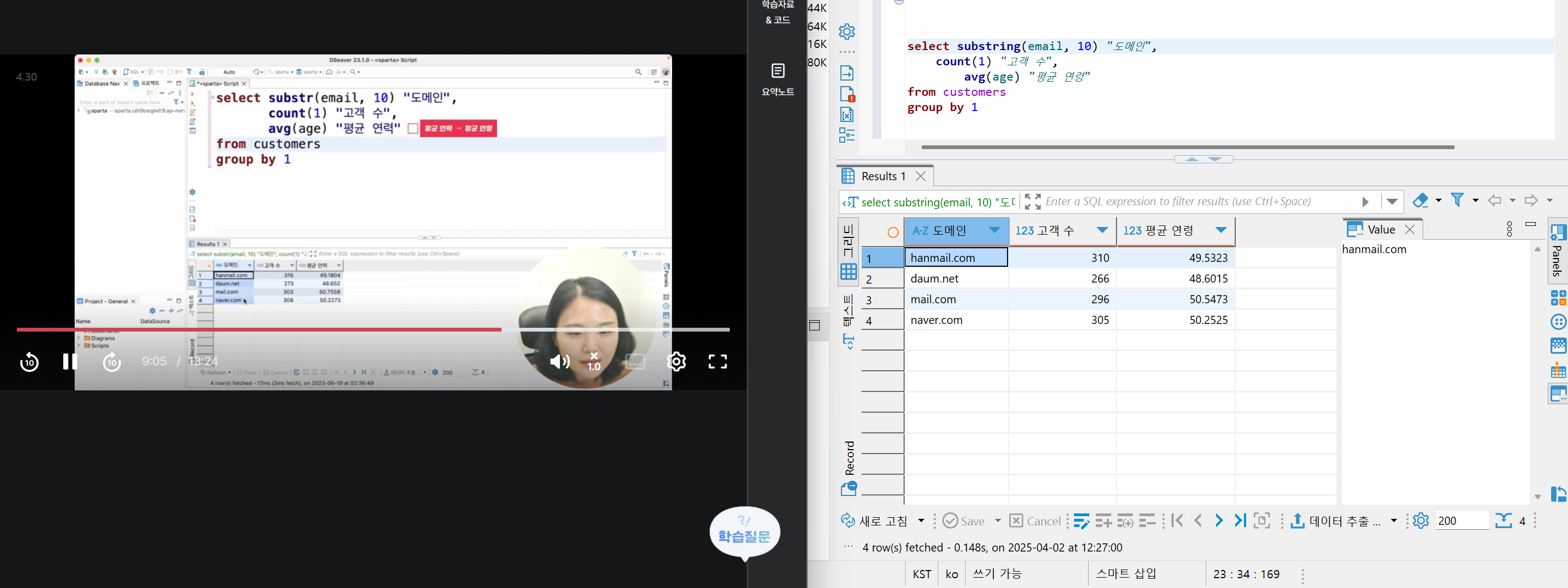Open the Value panel three-dot menu
1568x588 pixels.
[1510, 229]
